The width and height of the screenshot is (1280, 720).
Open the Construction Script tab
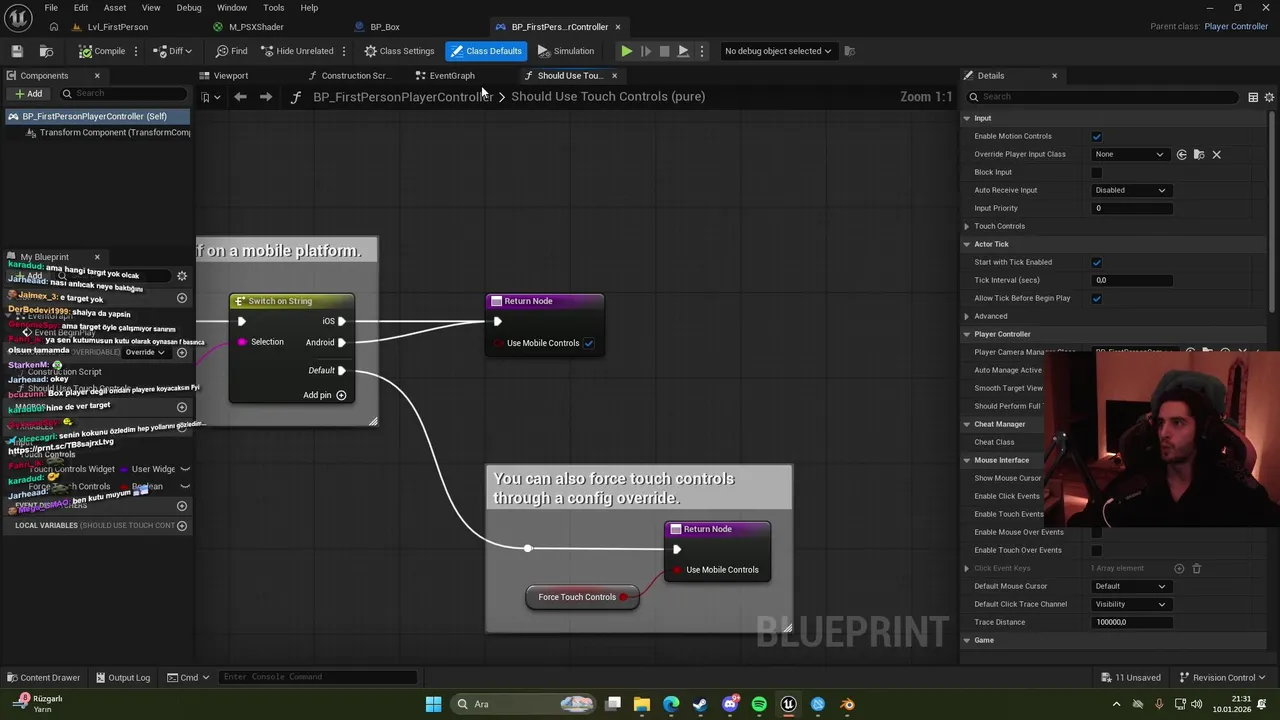(x=355, y=76)
